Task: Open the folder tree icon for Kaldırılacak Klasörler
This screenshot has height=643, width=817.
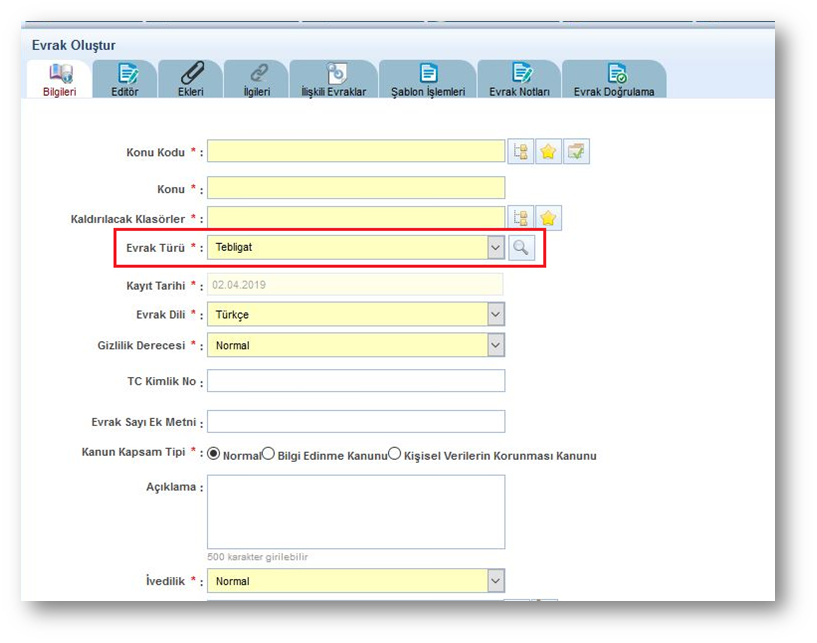Action: click(x=521, y=218)
